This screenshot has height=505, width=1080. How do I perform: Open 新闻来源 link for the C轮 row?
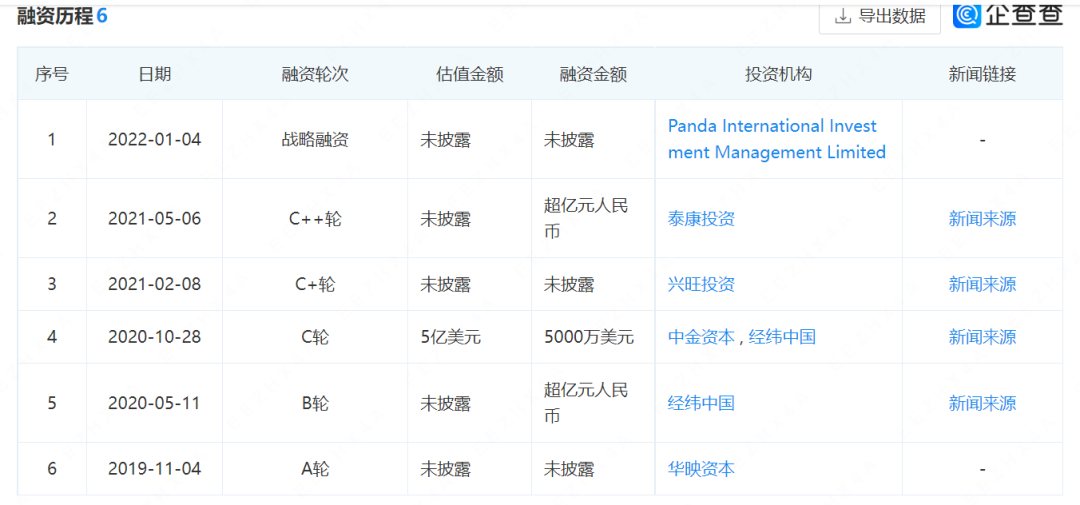click(982, 337)
